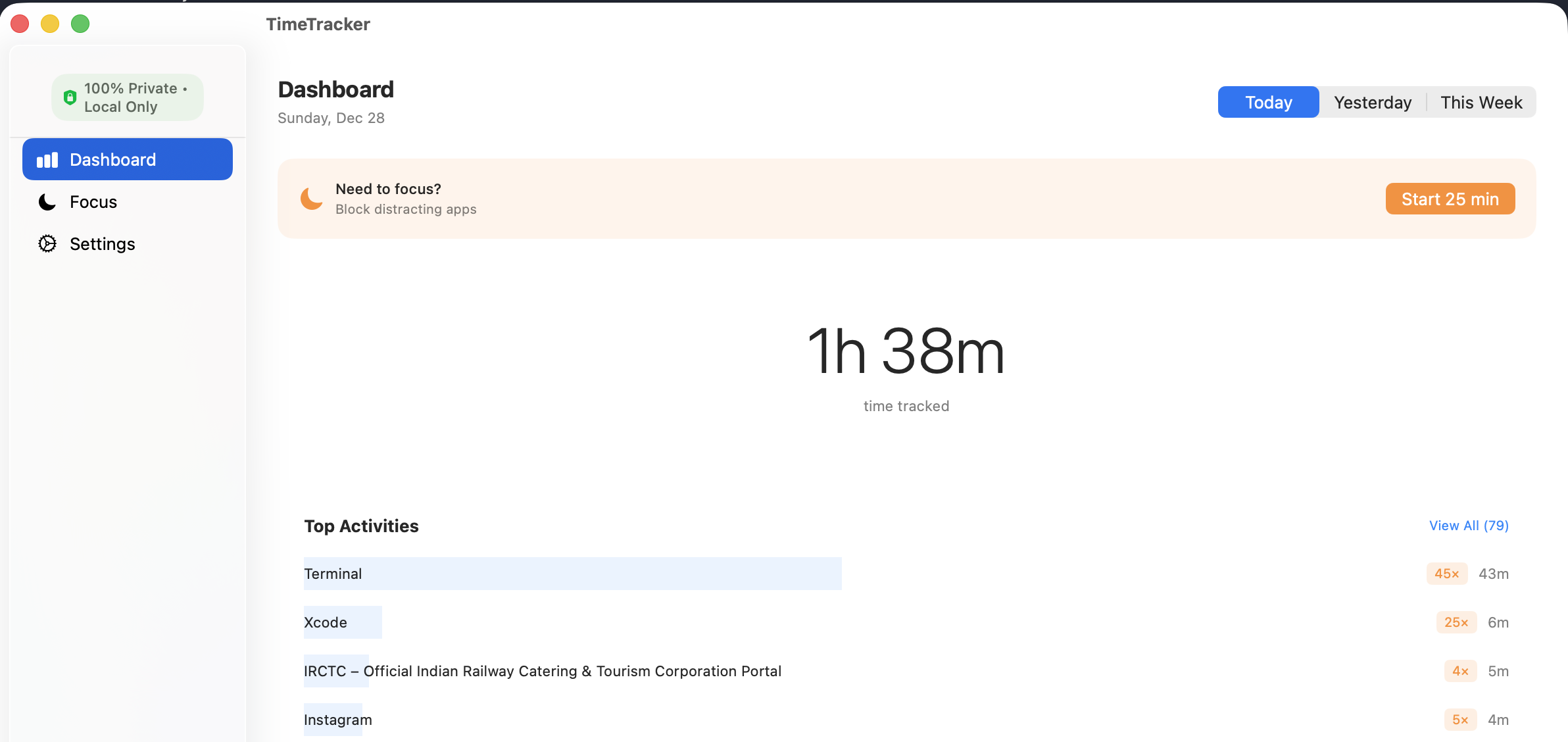Select the Terminal activity entry
1568x742 pixels.
click(x=333, y=573)
